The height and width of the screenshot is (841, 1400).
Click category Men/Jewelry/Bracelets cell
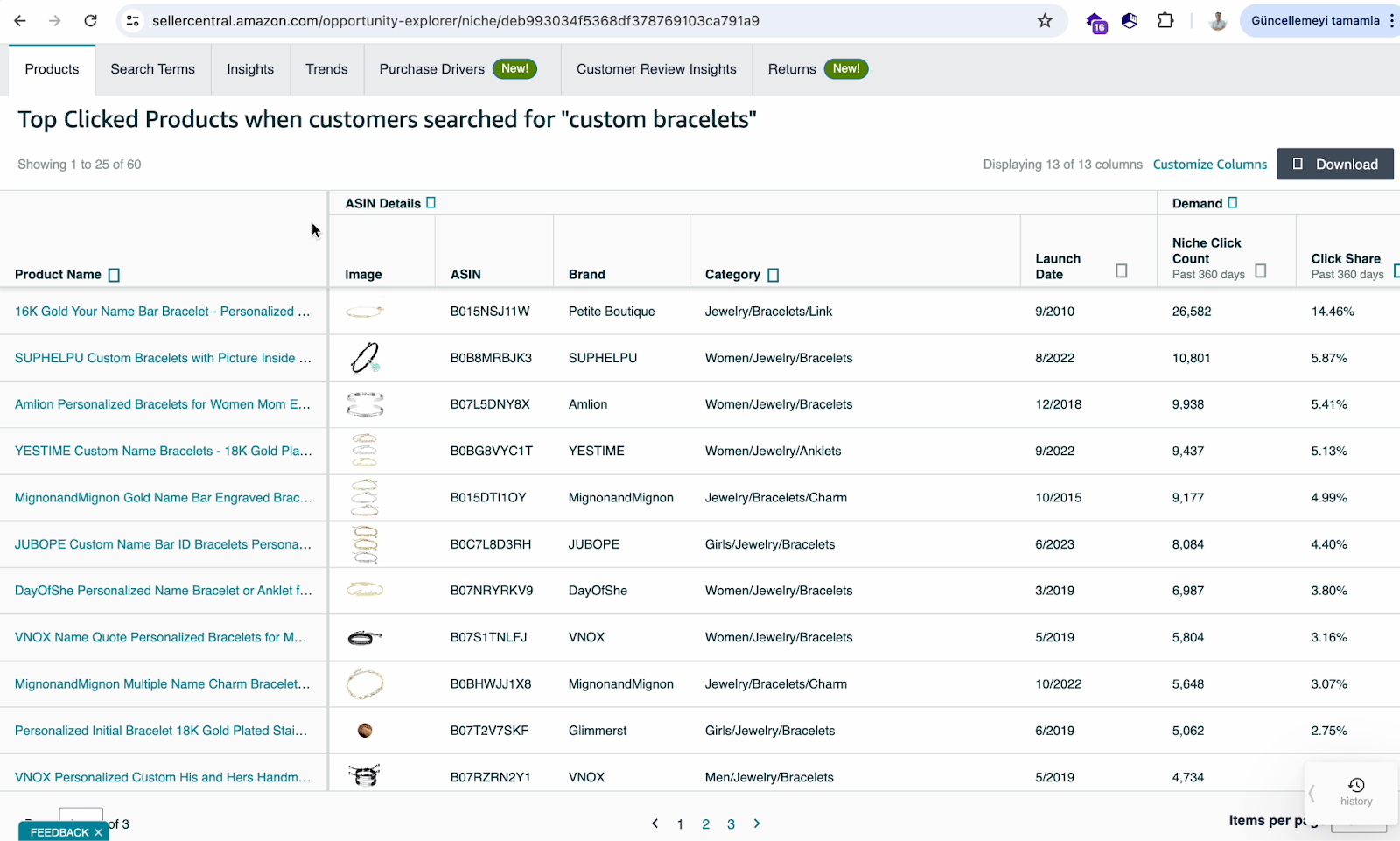(x=769, y=777)
